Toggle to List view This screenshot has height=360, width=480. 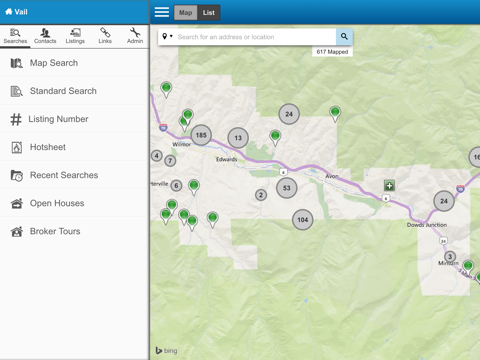(209, 13)
